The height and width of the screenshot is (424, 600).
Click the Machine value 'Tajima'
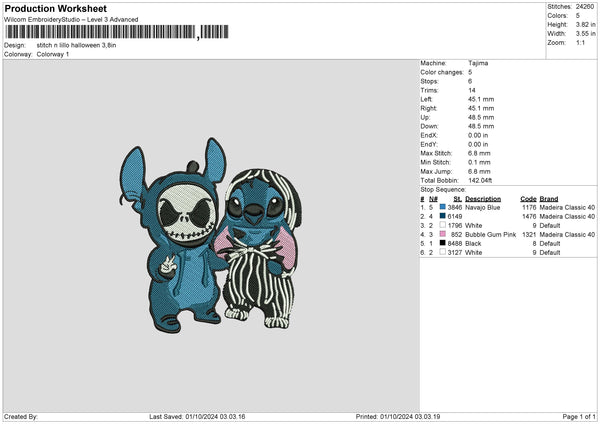point(478,63)
